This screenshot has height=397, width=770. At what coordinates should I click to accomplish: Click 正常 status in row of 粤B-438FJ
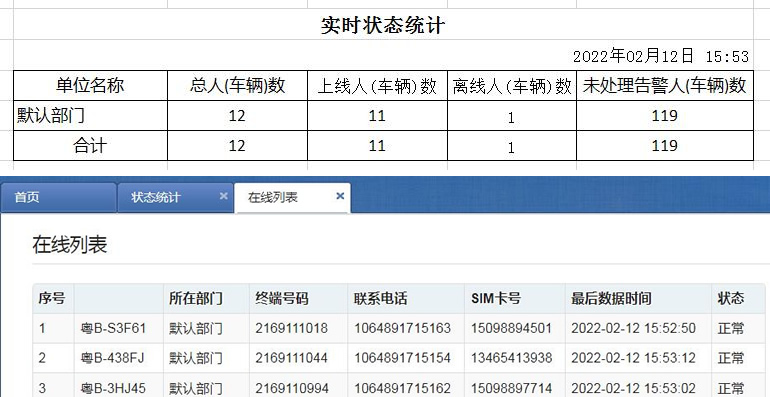[731, 358]
